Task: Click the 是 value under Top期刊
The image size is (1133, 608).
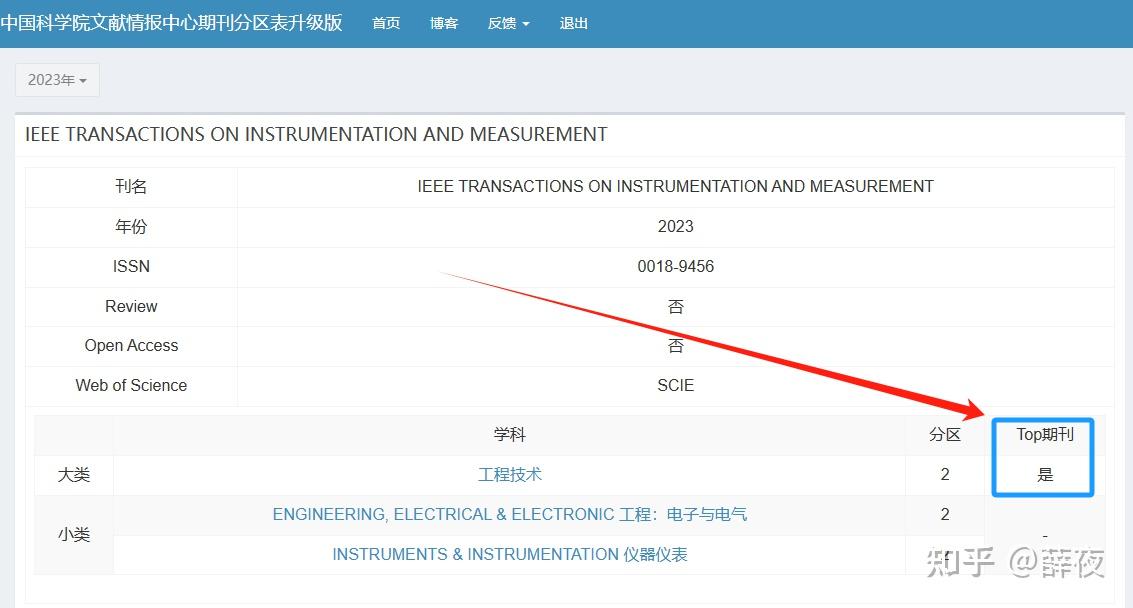Action: (x=1045, y=475)
